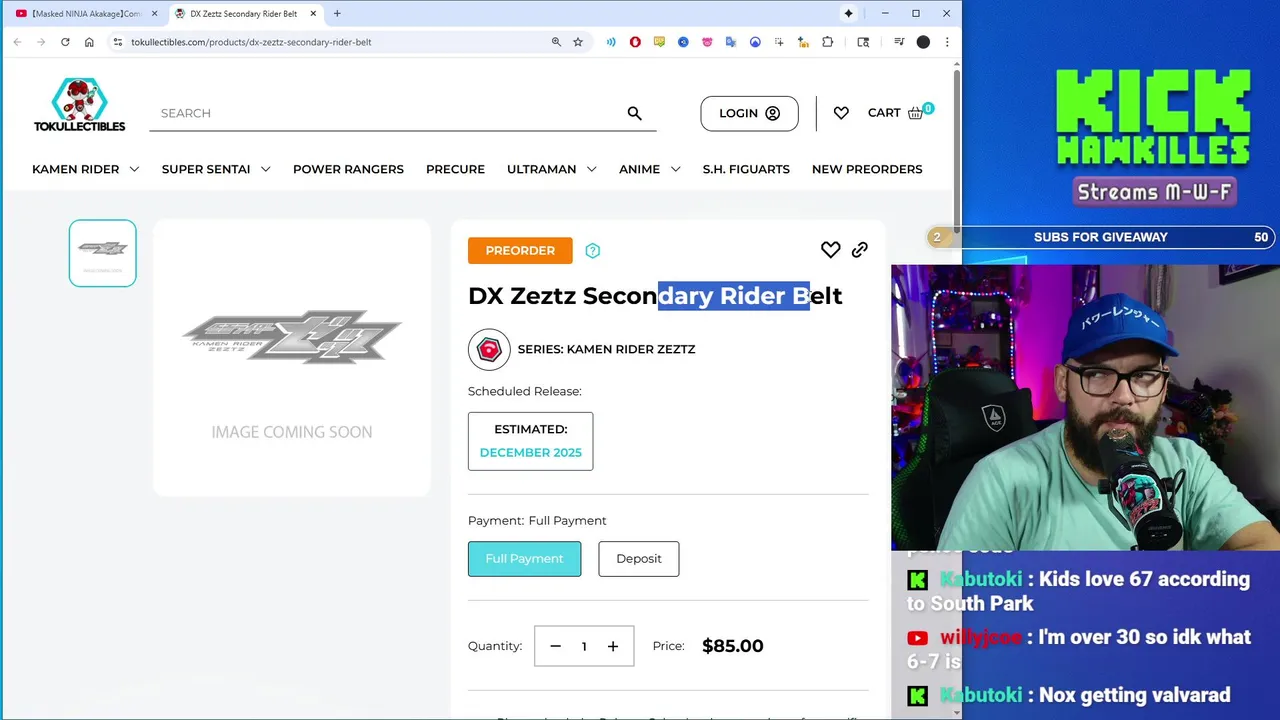This screenshot has width=1280, height=720.
Task: Increase quantity with plus button
Action: [x=613, y=646]
